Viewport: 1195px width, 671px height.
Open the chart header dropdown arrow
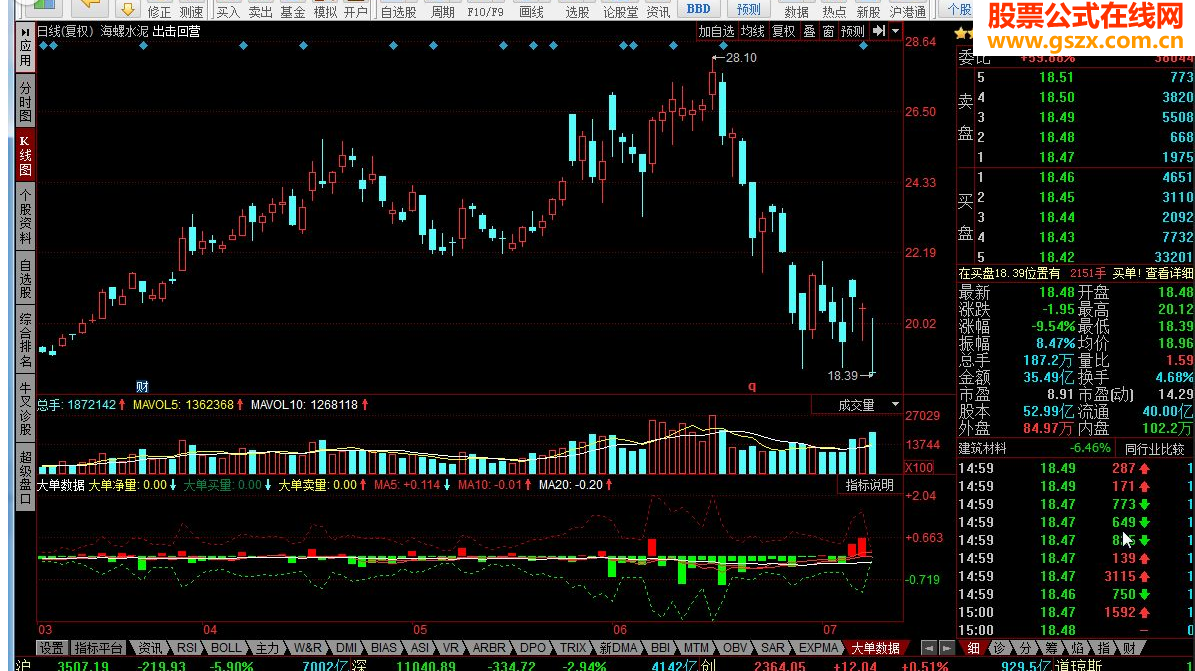coord(895,31)
